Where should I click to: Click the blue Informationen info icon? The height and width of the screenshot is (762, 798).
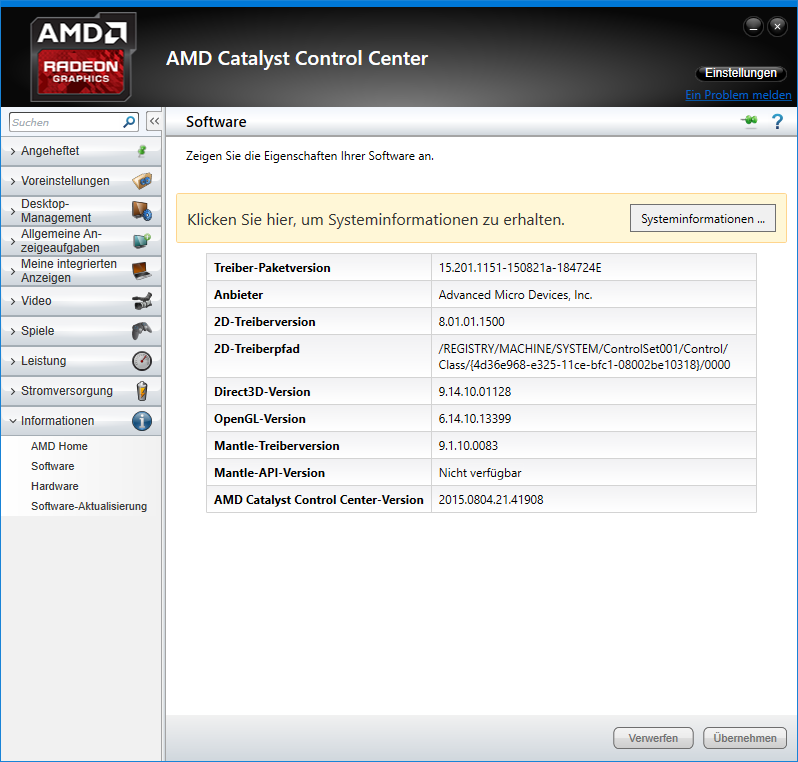point(142,421)
